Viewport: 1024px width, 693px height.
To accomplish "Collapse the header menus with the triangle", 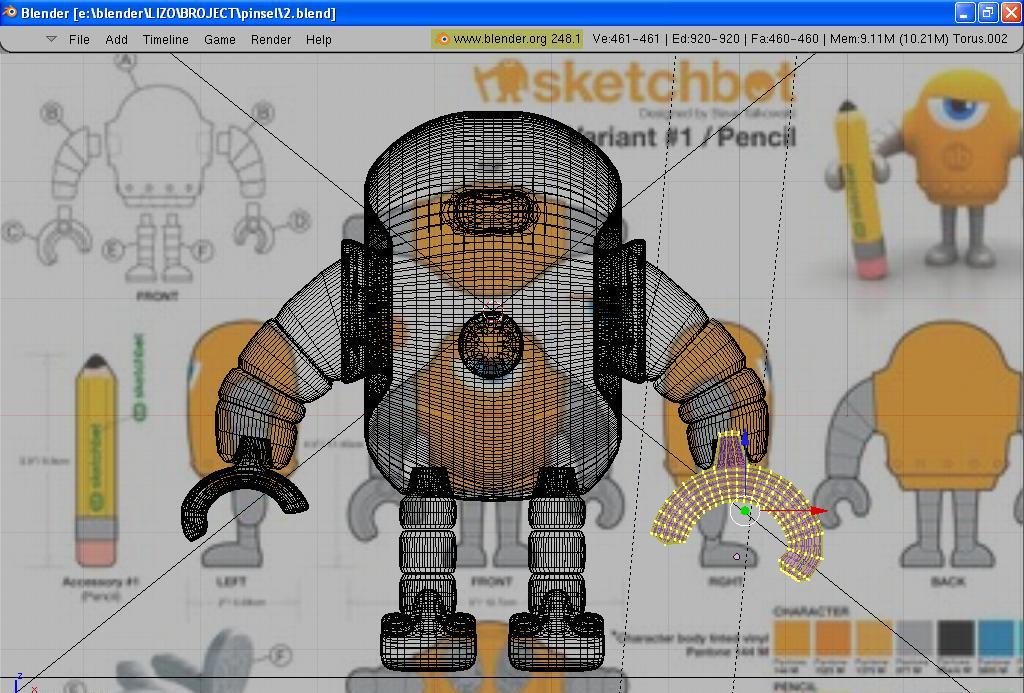I will (52, 39).
